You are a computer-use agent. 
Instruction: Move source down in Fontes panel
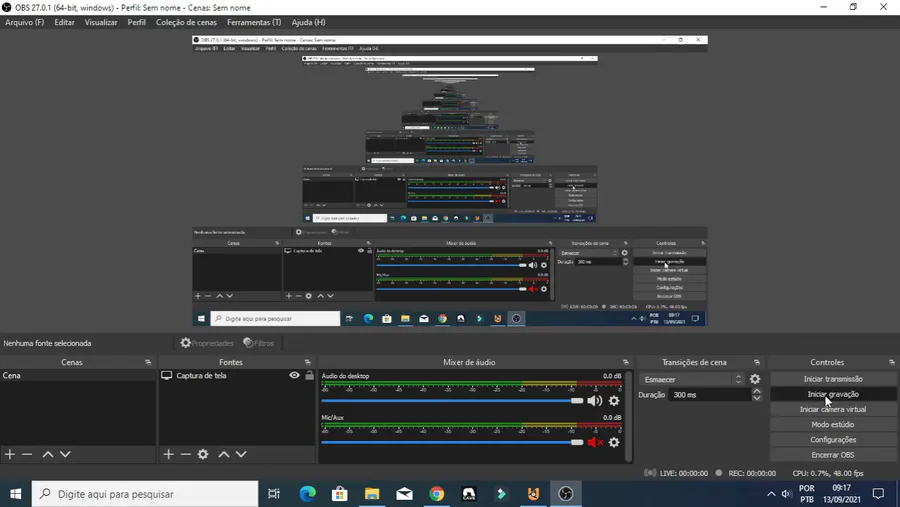point(241,454)
